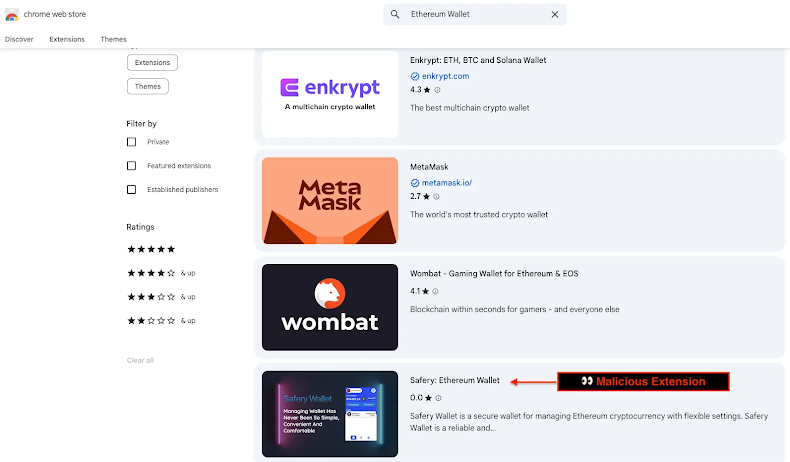Open the enkrypt.com publisher link
Image resolution: width=790 pixels, height=462 pixels.
click(445, 76)
